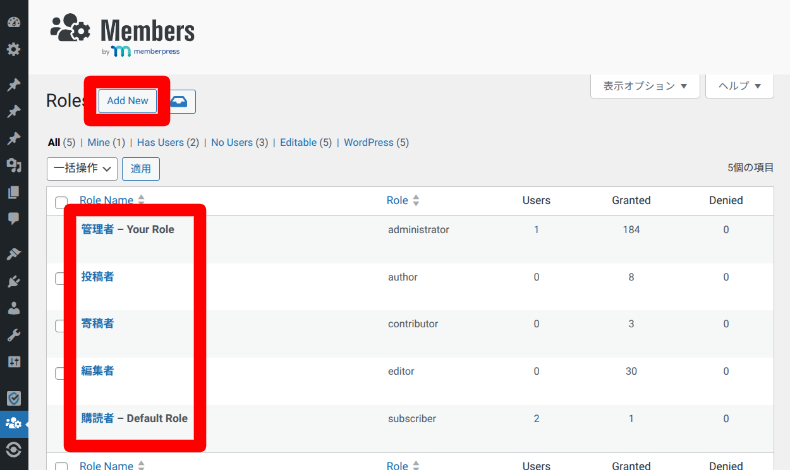Click the granted value 30 for editor

click(x=631, y=371)
